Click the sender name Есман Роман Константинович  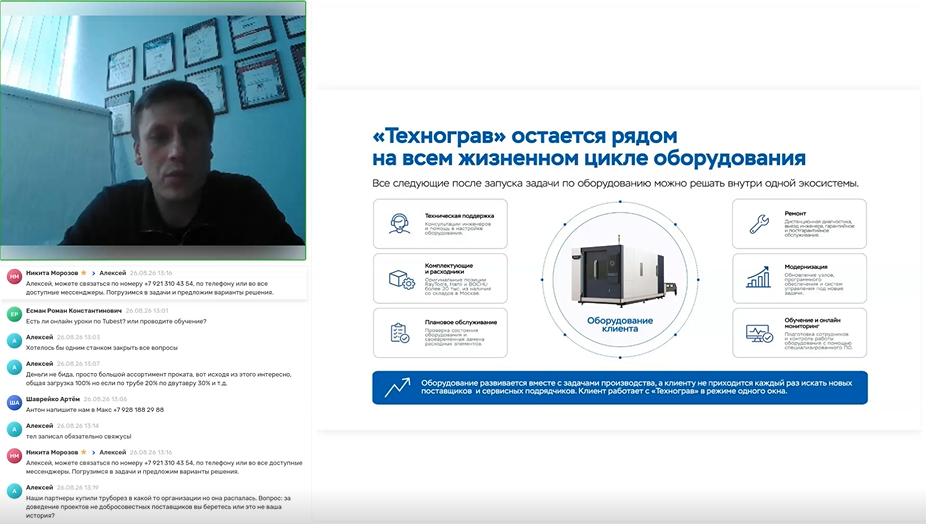coord(74,310)
